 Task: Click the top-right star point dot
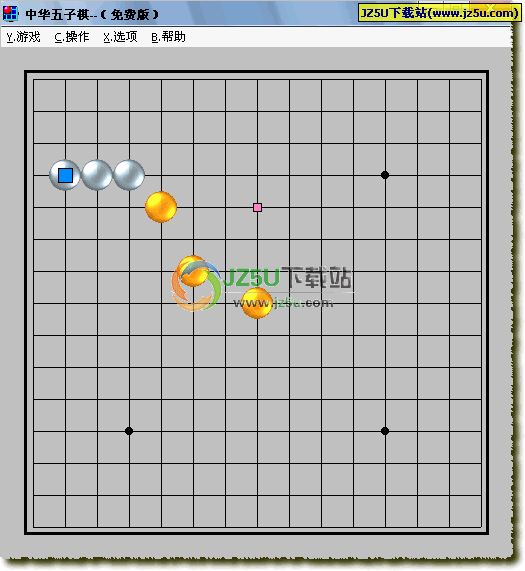tap(385, 175)
